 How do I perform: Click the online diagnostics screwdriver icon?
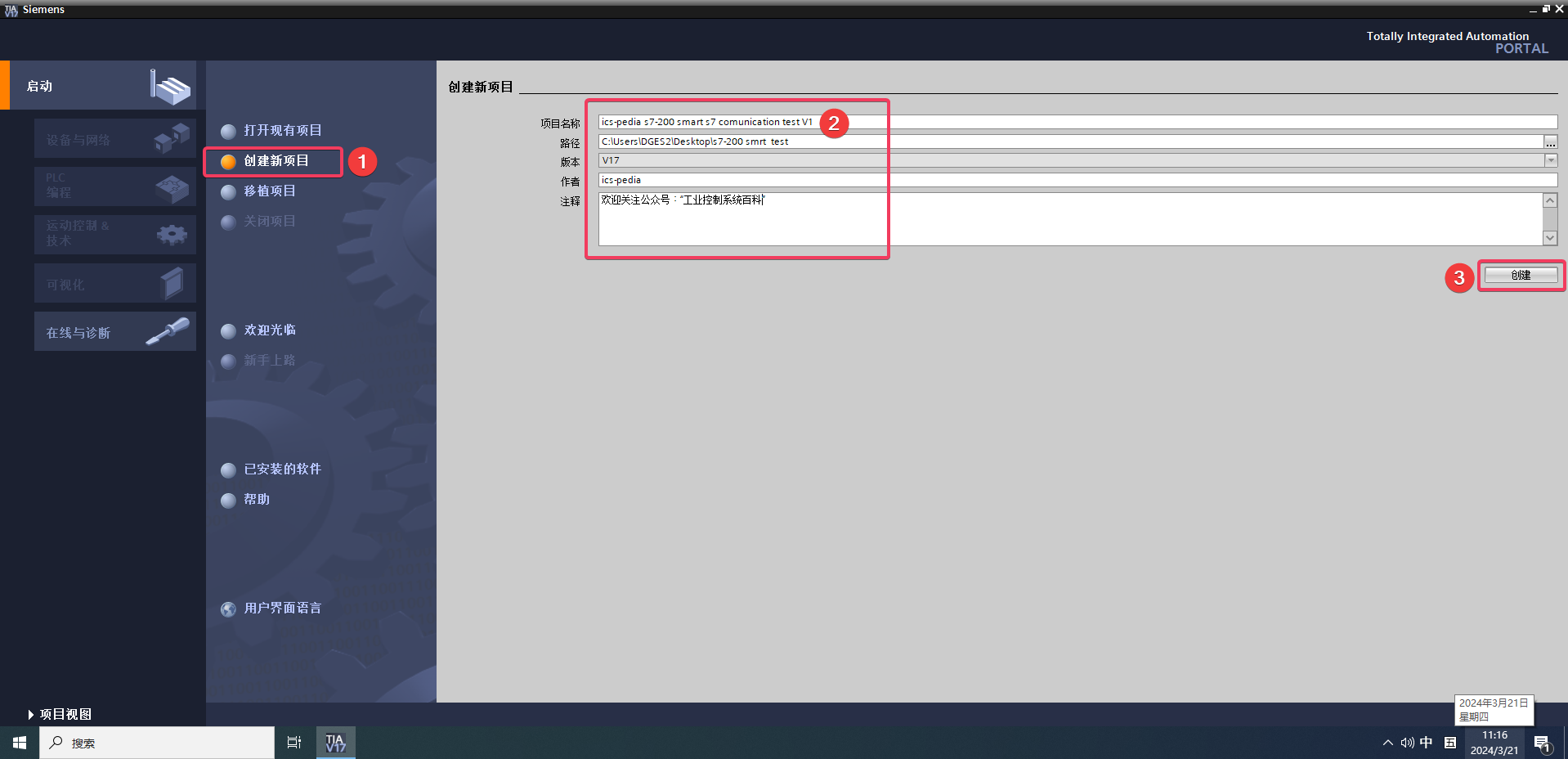(x=168, y=331)
